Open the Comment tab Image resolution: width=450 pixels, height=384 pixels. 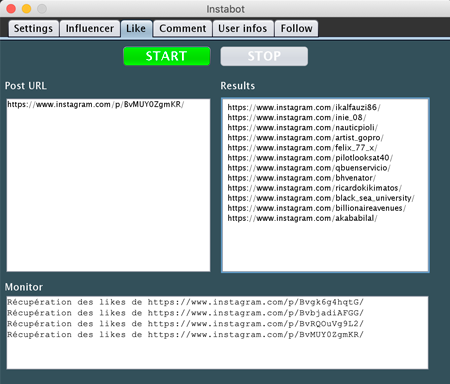click(183, 29)
